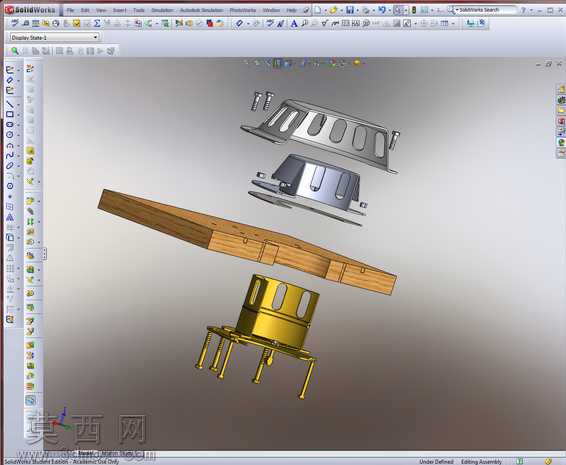Image resolution: width=566 pixels, height=465 pixels.
Task: Expand the Line tool flyout arrow
Action: click(18, 105)
